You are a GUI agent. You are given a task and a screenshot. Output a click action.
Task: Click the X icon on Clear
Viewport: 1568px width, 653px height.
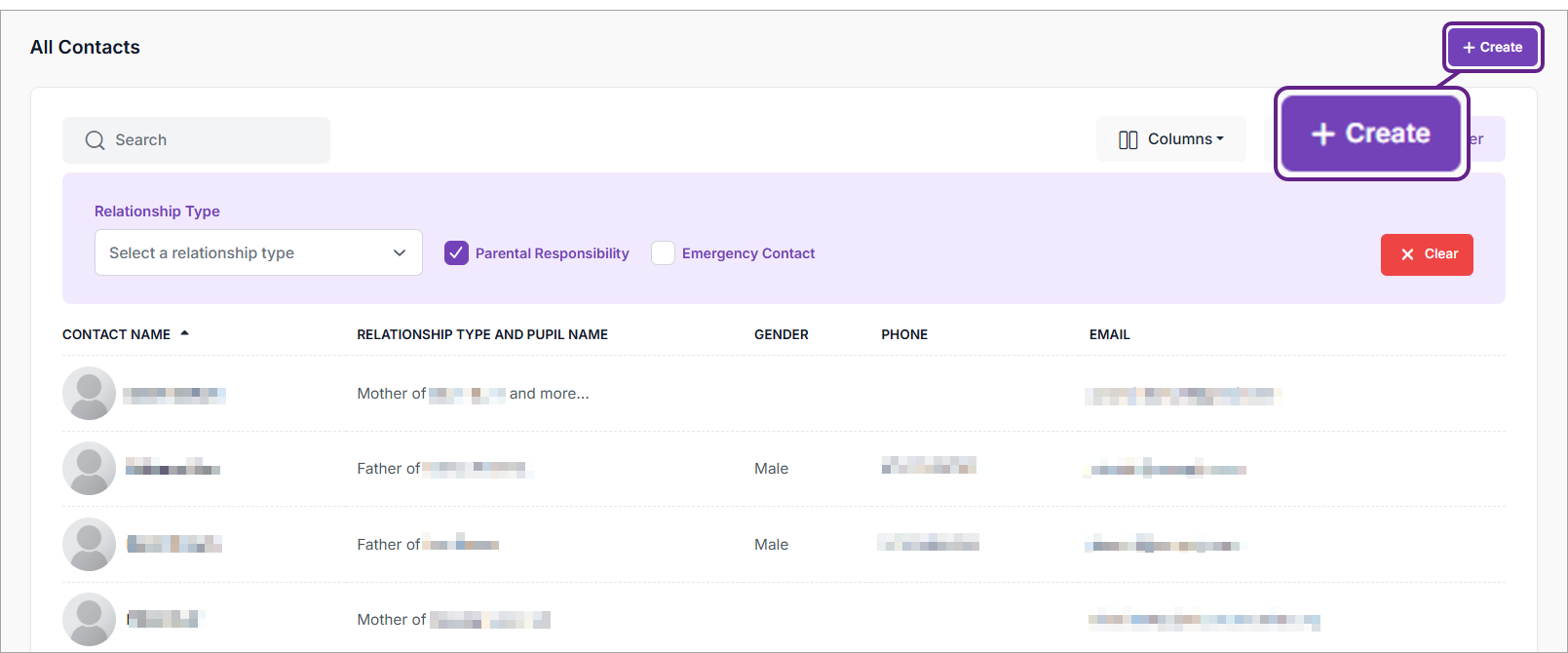tap(1407, 254)
